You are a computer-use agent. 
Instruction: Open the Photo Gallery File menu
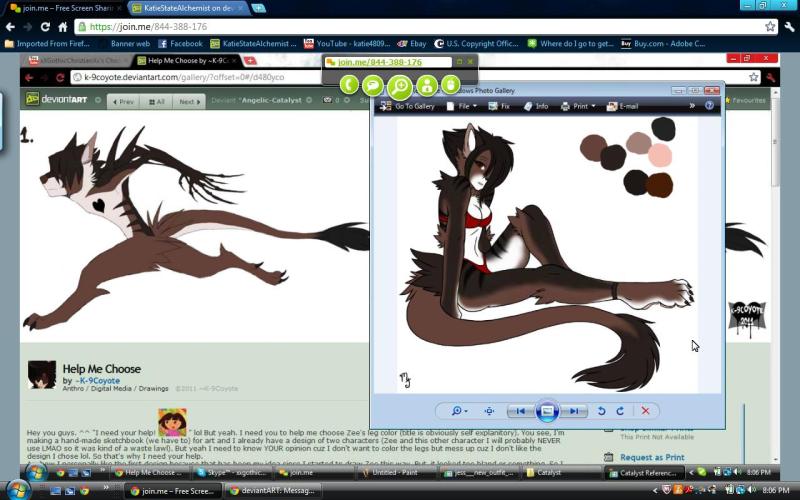(x=462, y=106)
